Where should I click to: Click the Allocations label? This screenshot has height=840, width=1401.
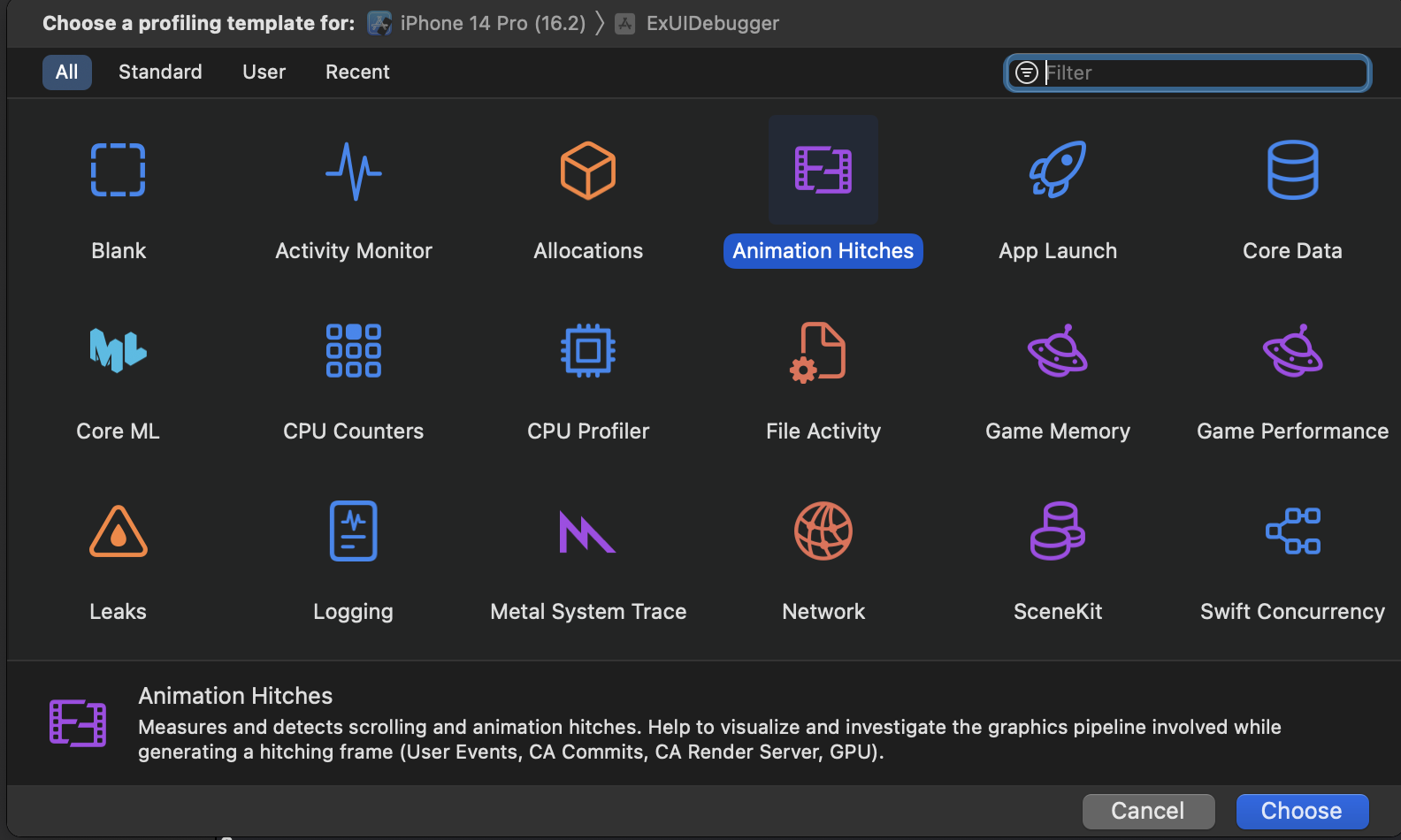click(x=588, y=251)
